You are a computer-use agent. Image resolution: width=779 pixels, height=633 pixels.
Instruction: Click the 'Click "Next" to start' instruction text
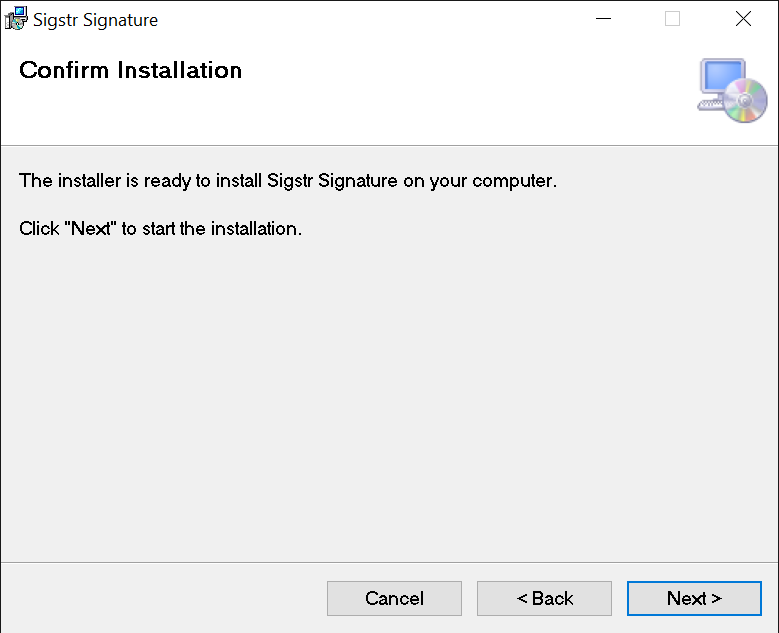coord(160,229)
